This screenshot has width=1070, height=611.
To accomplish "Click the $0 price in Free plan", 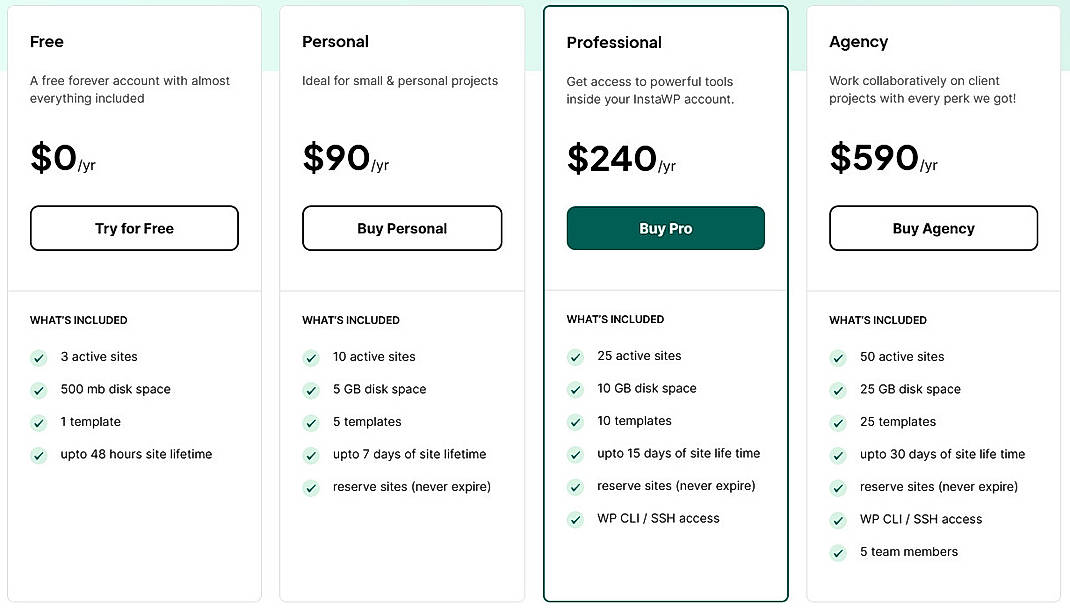I will [x=55, y=158].
